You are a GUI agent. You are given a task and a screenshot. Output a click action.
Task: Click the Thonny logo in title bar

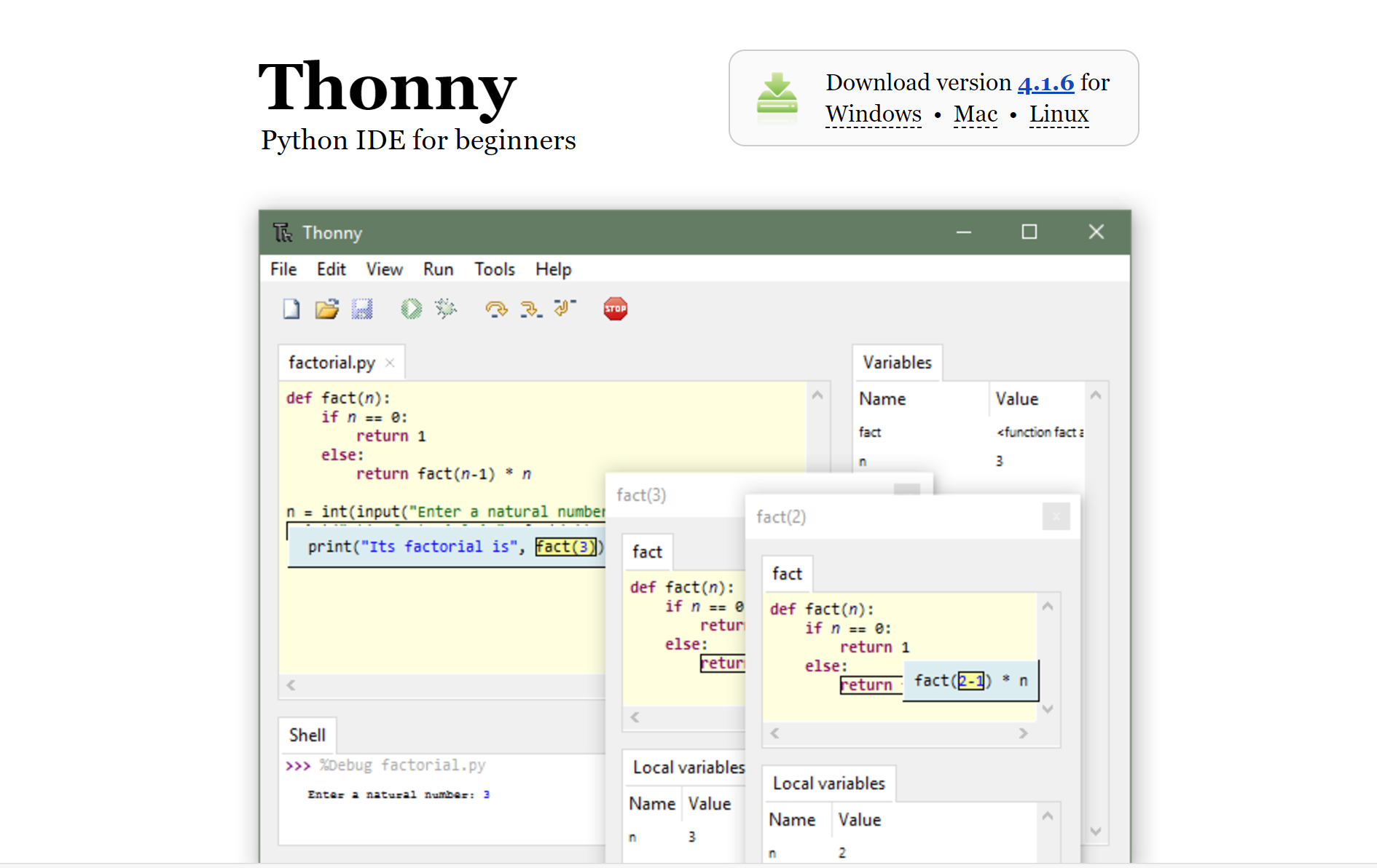point(283,232)
